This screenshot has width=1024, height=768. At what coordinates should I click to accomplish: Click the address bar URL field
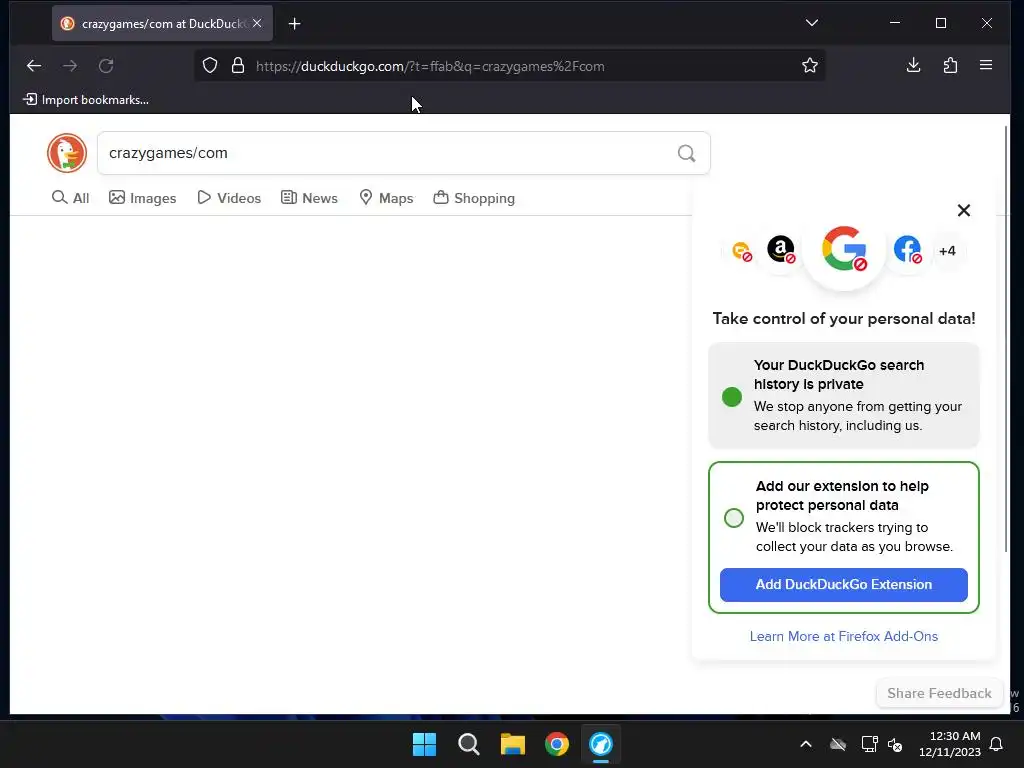pyautogui.click(x=509, y=66)
